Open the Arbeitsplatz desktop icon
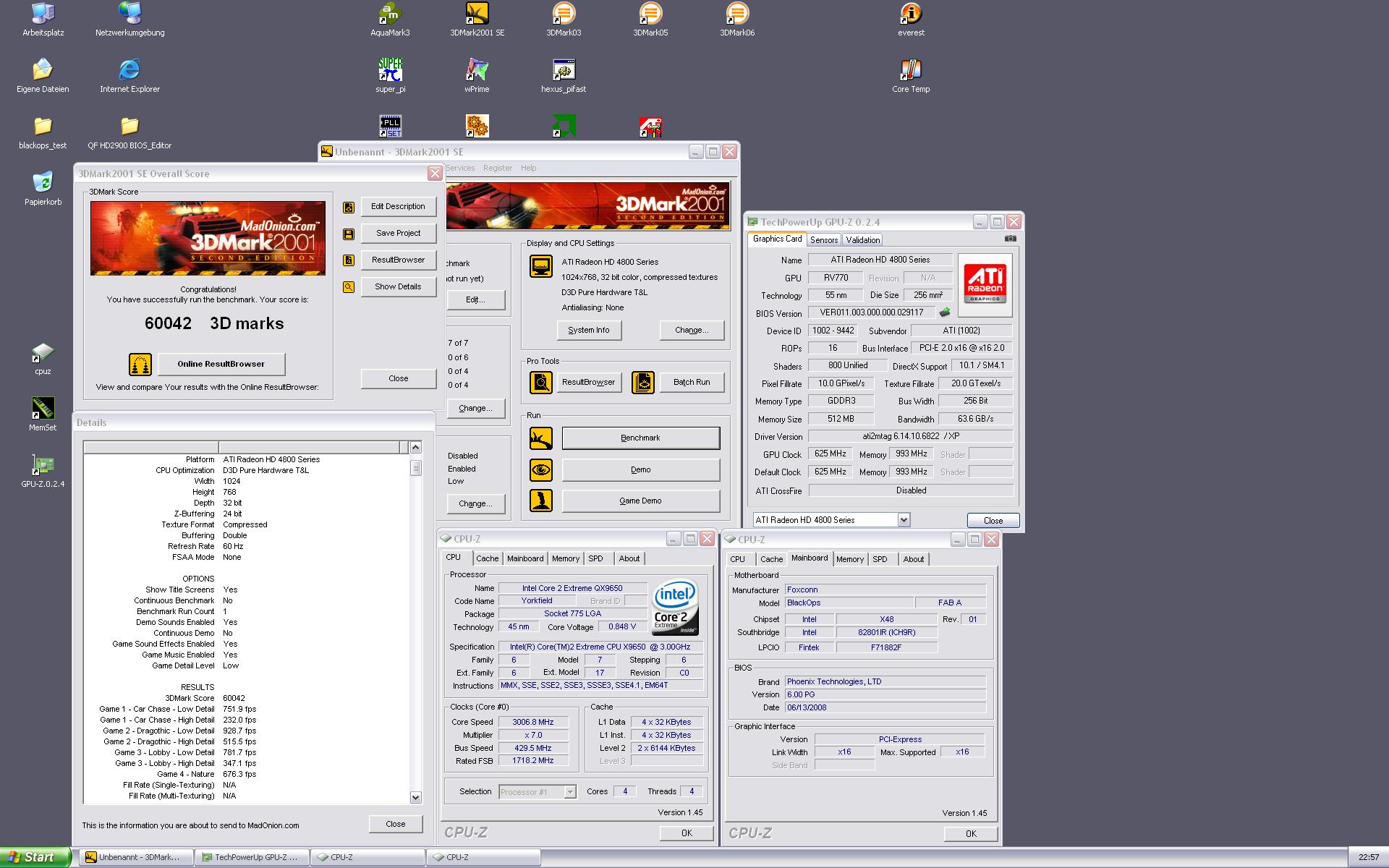Image resolution: width=1389 pixels, height=868 pixels. [43, 20]
